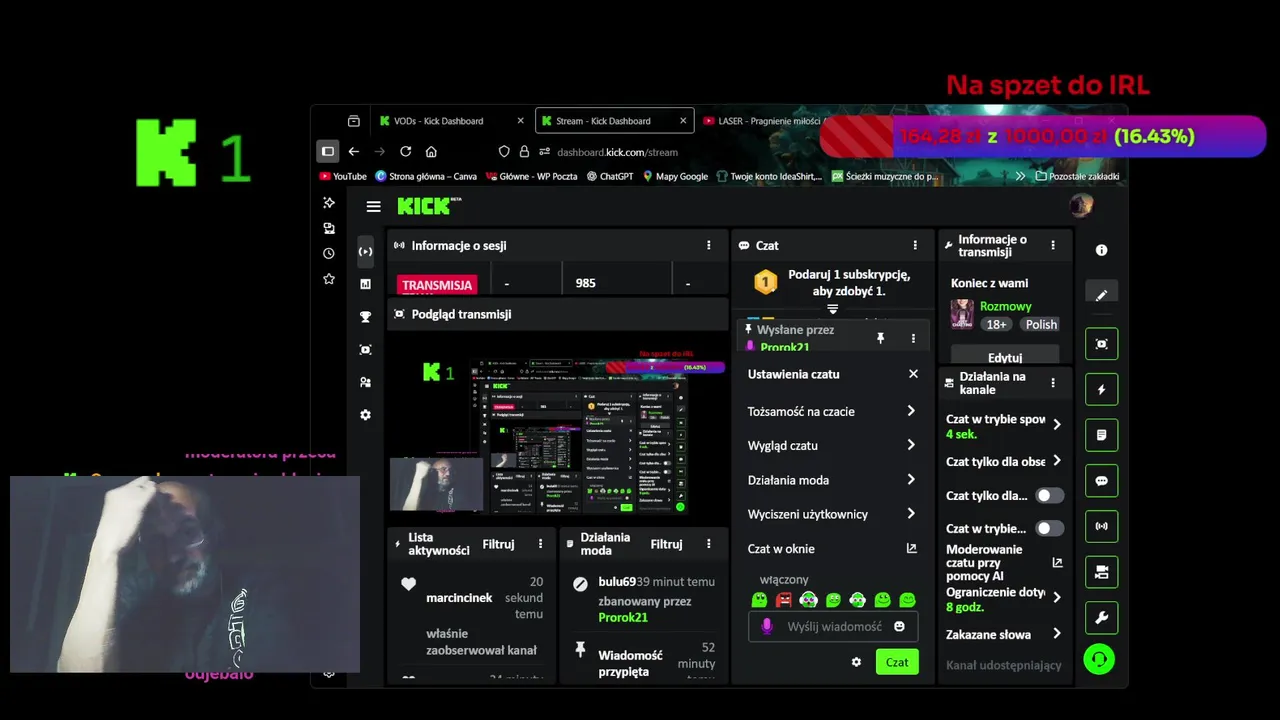Click the pencil edit layout icon

(x=1101, y=295)
